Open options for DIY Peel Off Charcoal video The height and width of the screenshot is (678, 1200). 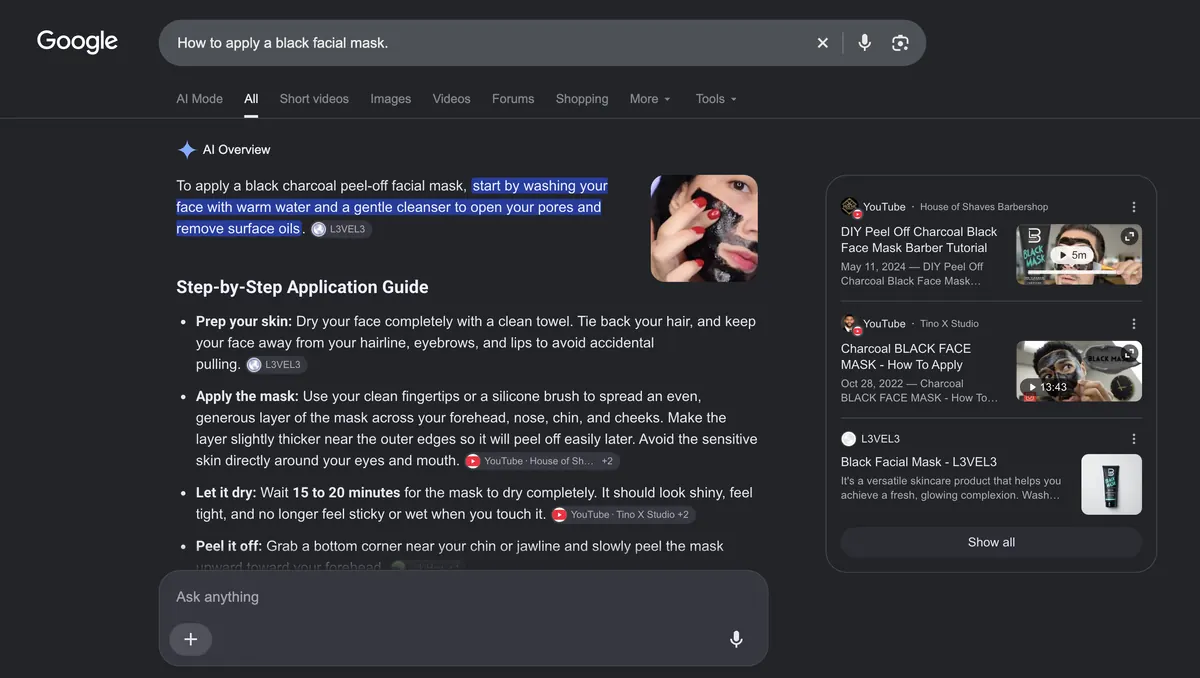(1134, 207)
